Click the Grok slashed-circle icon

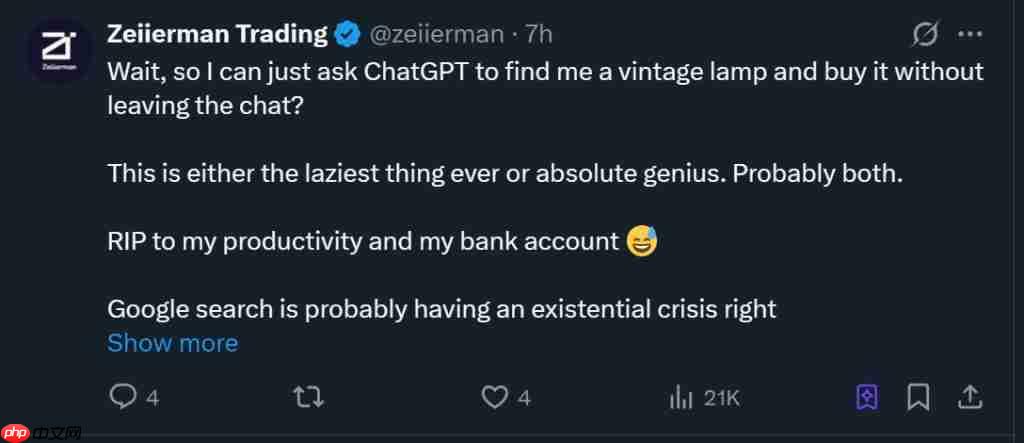(925, 35)
